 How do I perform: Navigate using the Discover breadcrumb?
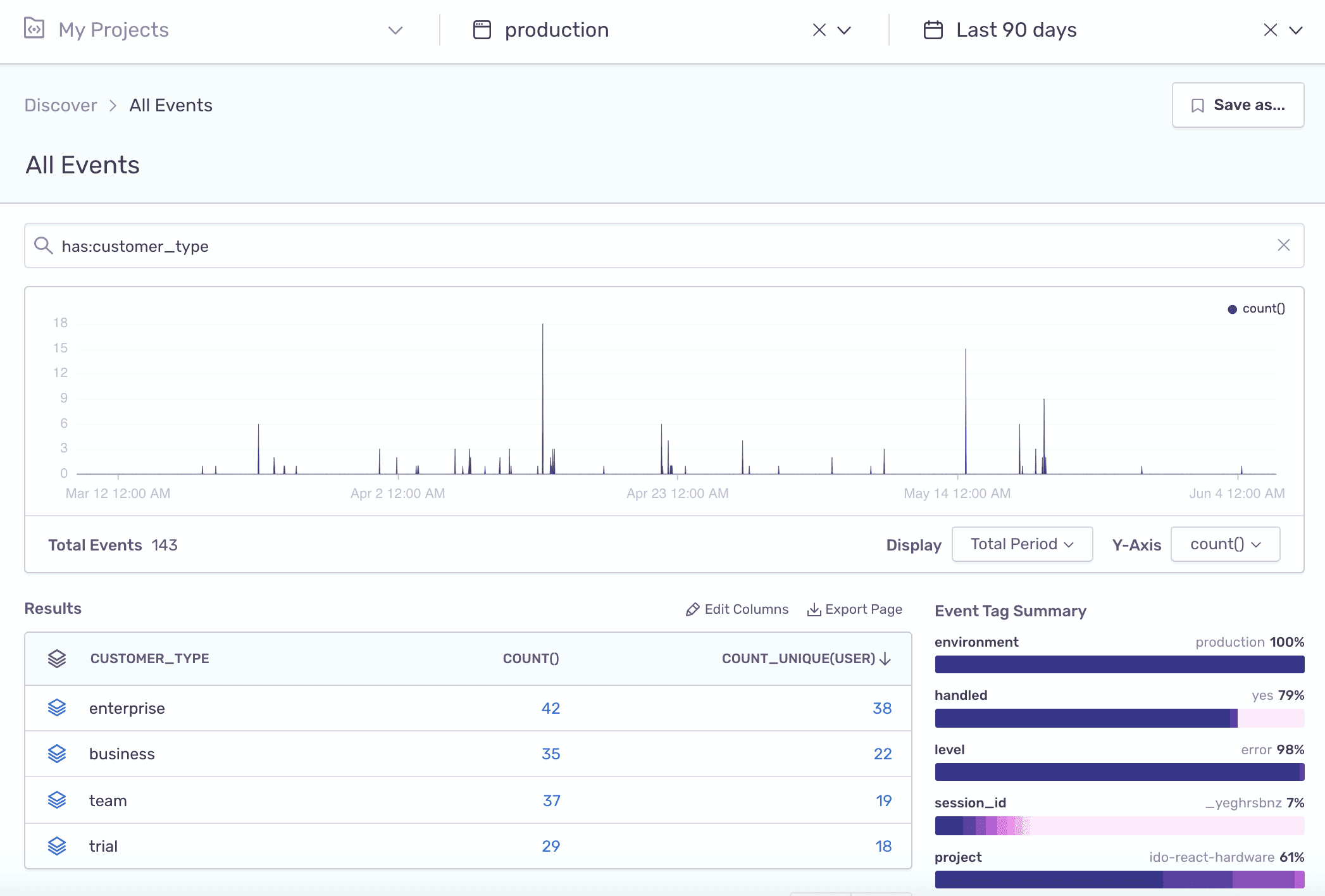coord(60,105)
